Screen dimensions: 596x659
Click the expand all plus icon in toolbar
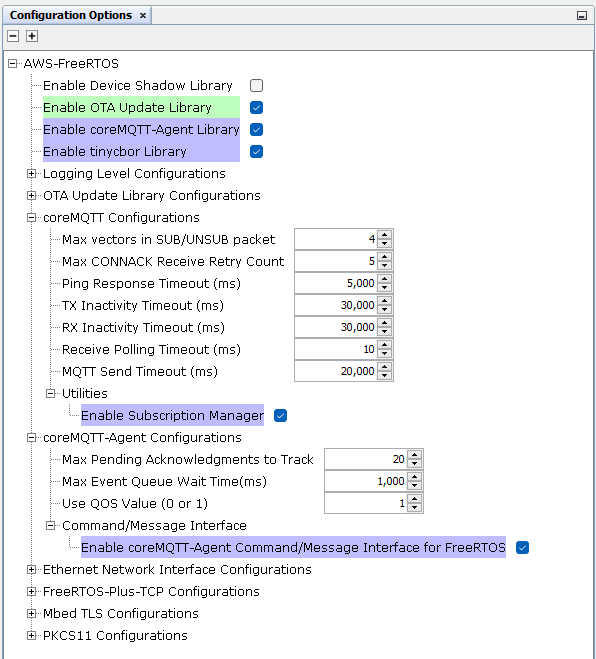click(32, 36)
